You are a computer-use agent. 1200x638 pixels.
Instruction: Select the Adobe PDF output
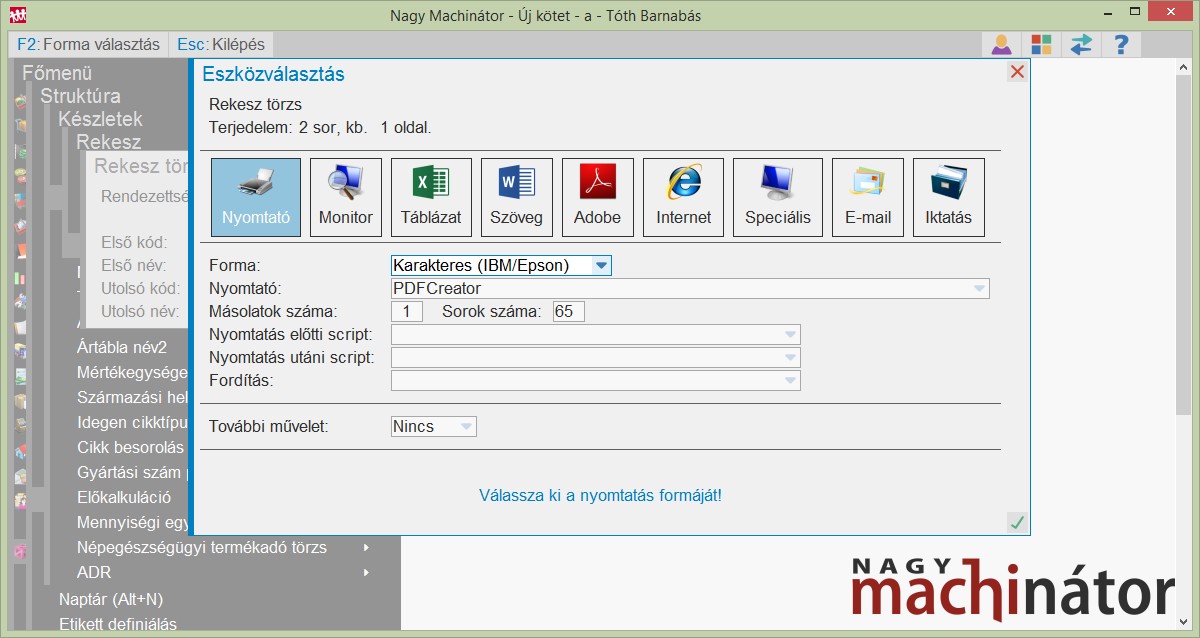pos(597,197)
